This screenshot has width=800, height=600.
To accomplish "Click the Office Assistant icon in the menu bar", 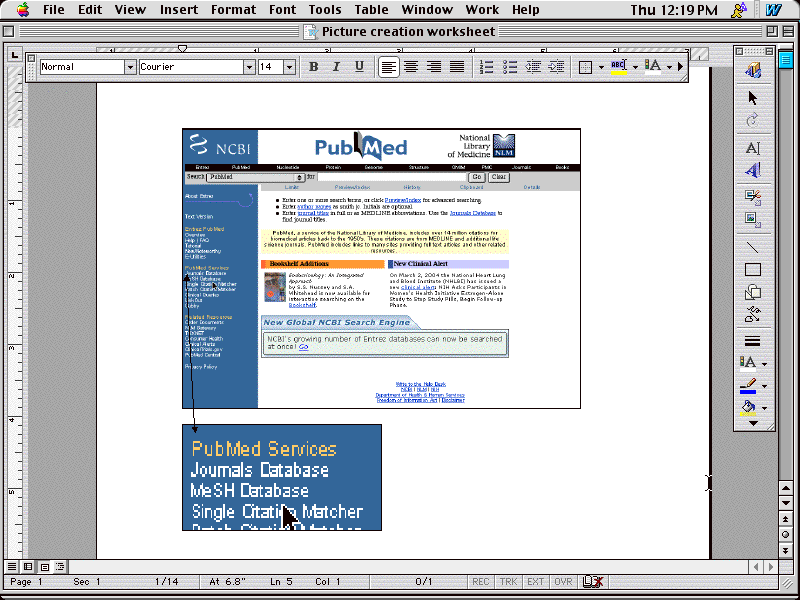I will click(x=738, y=10).
